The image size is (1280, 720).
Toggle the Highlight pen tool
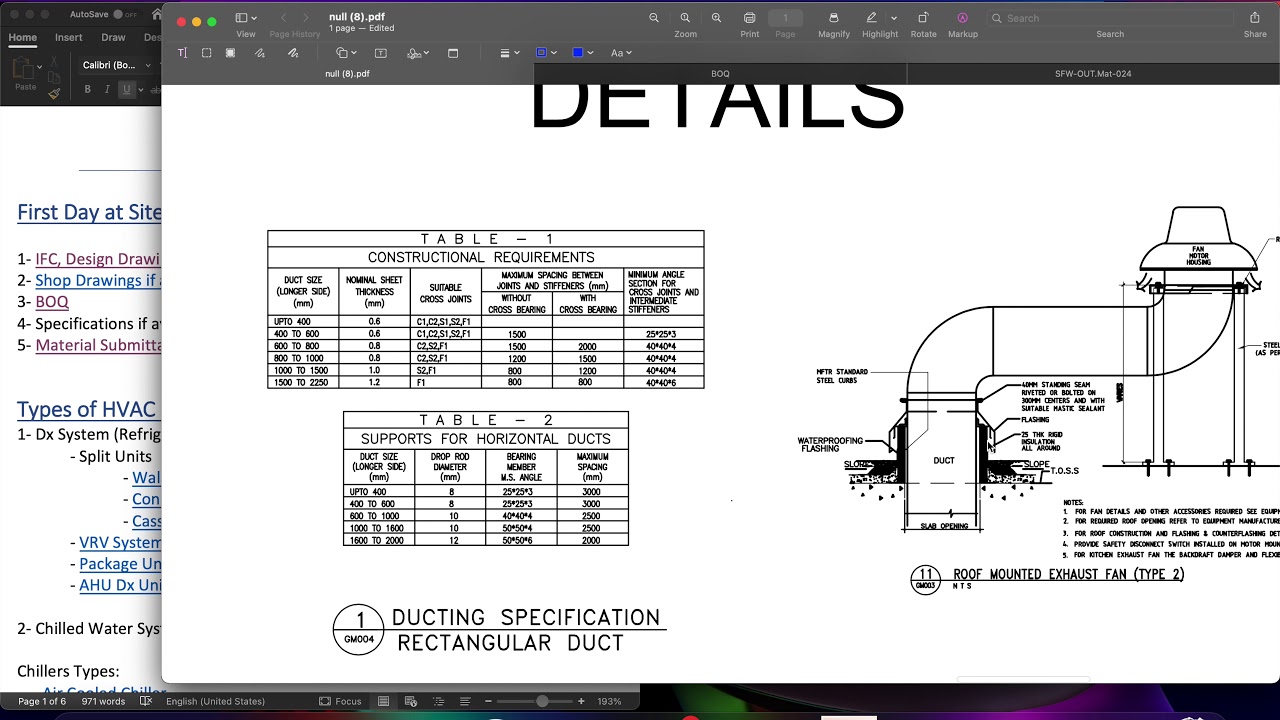pos(872,18)
